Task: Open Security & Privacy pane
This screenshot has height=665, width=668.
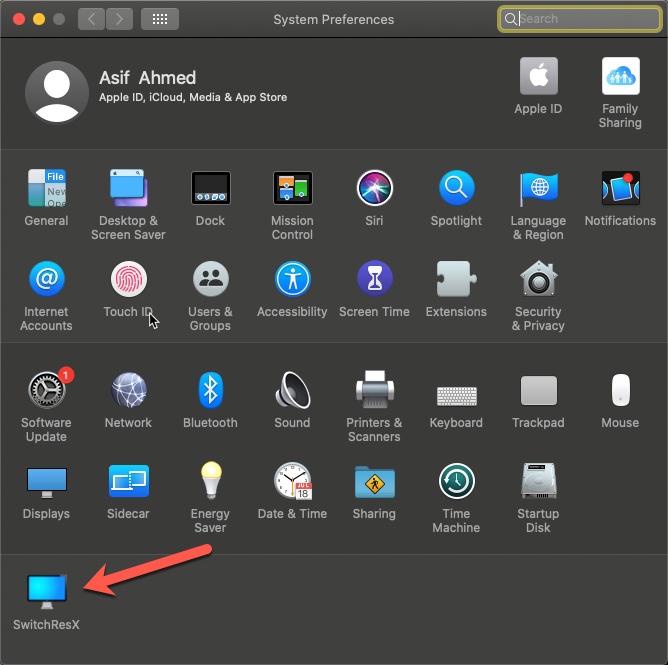Action: click(538, 279)
